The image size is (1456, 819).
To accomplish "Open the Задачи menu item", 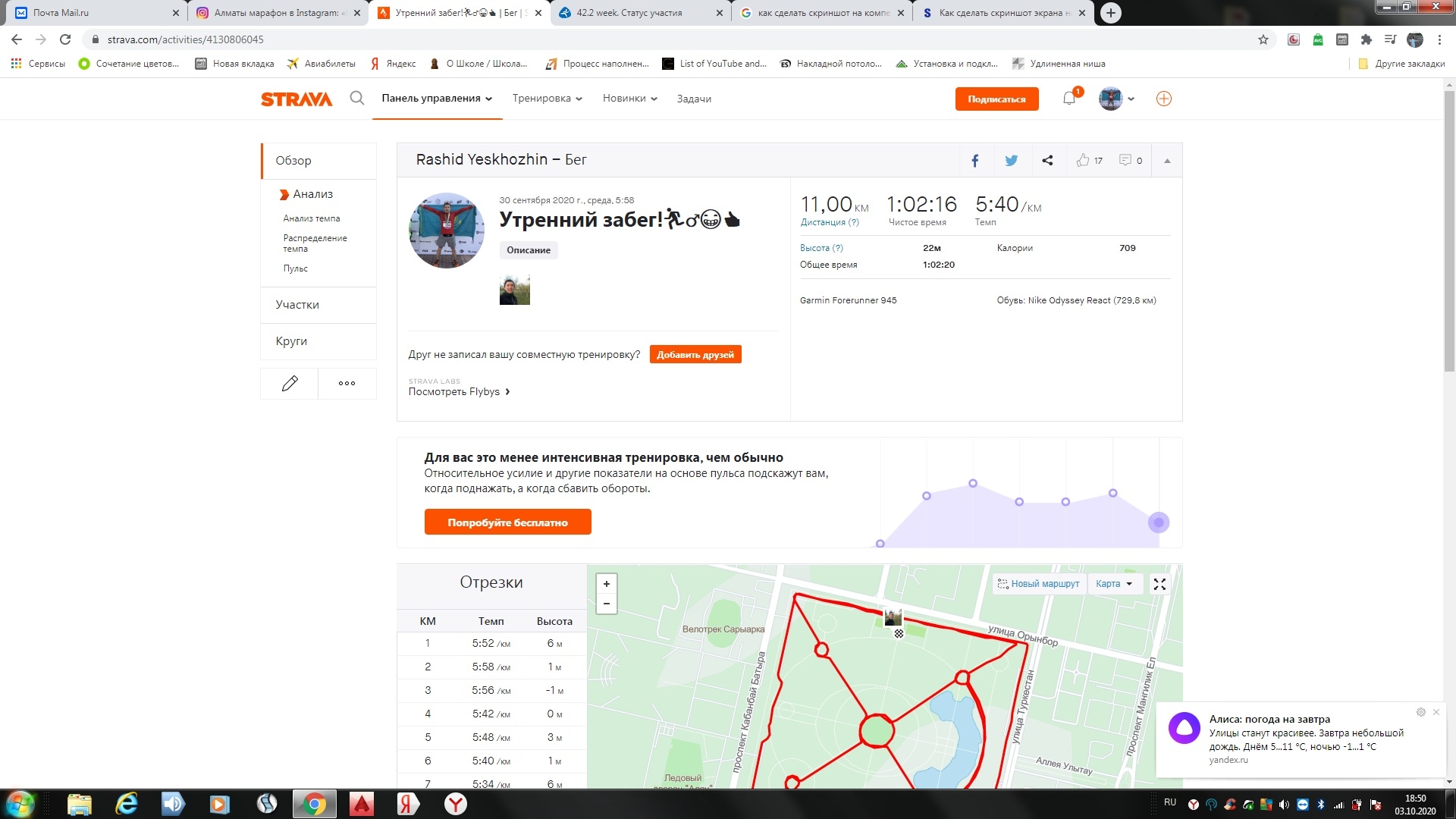I will (693, 99).
